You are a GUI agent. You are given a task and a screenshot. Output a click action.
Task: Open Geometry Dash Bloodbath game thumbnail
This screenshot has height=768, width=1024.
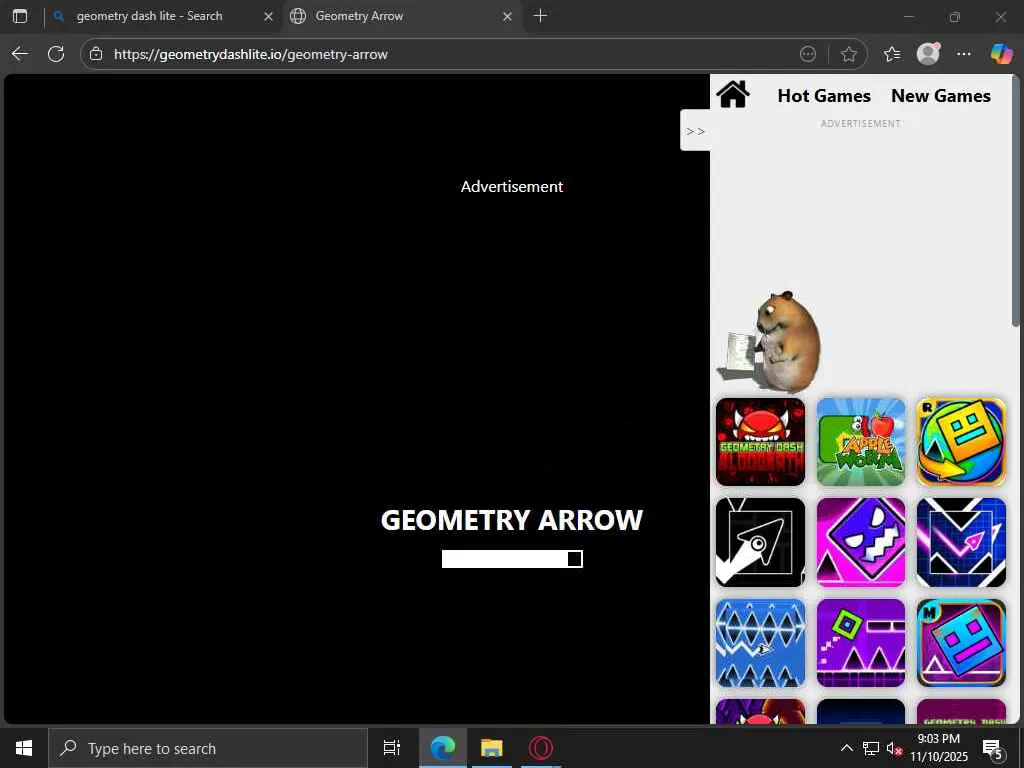(760, 442)
